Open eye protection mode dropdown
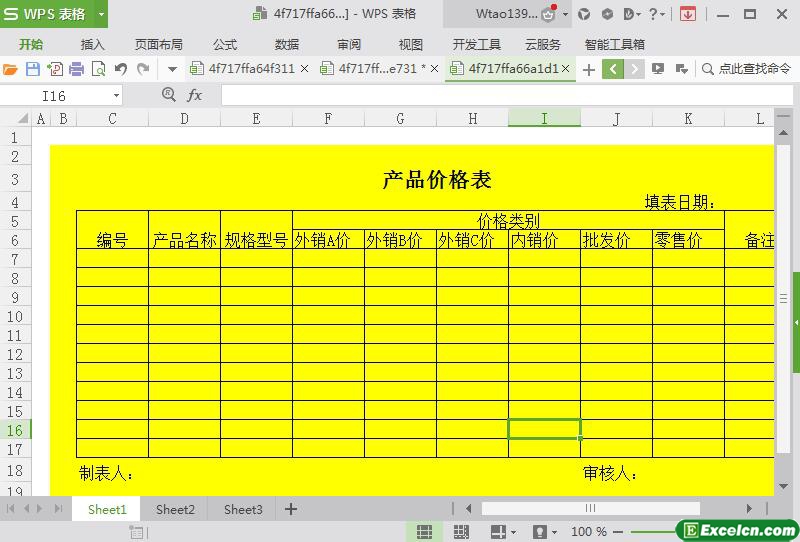The width and height of the screenshot is (800, 542). (x=555, y=533)
